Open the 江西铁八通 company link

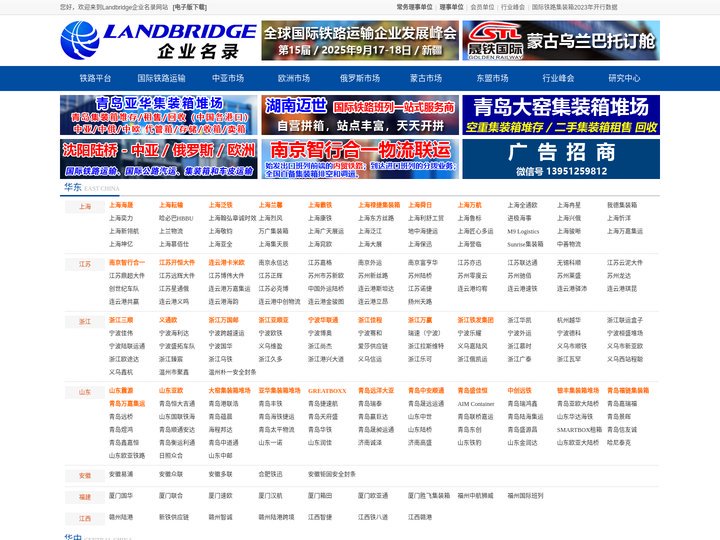373,517
